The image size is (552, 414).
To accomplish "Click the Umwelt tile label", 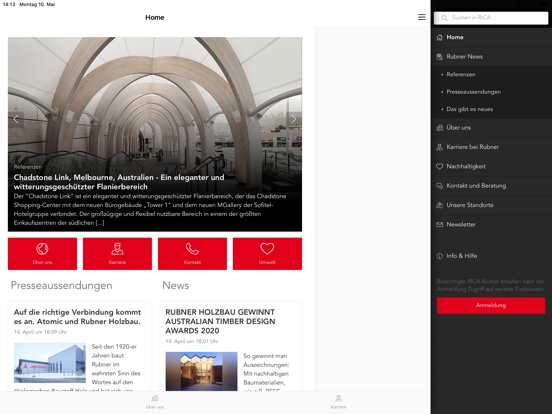I will [267, 262].
